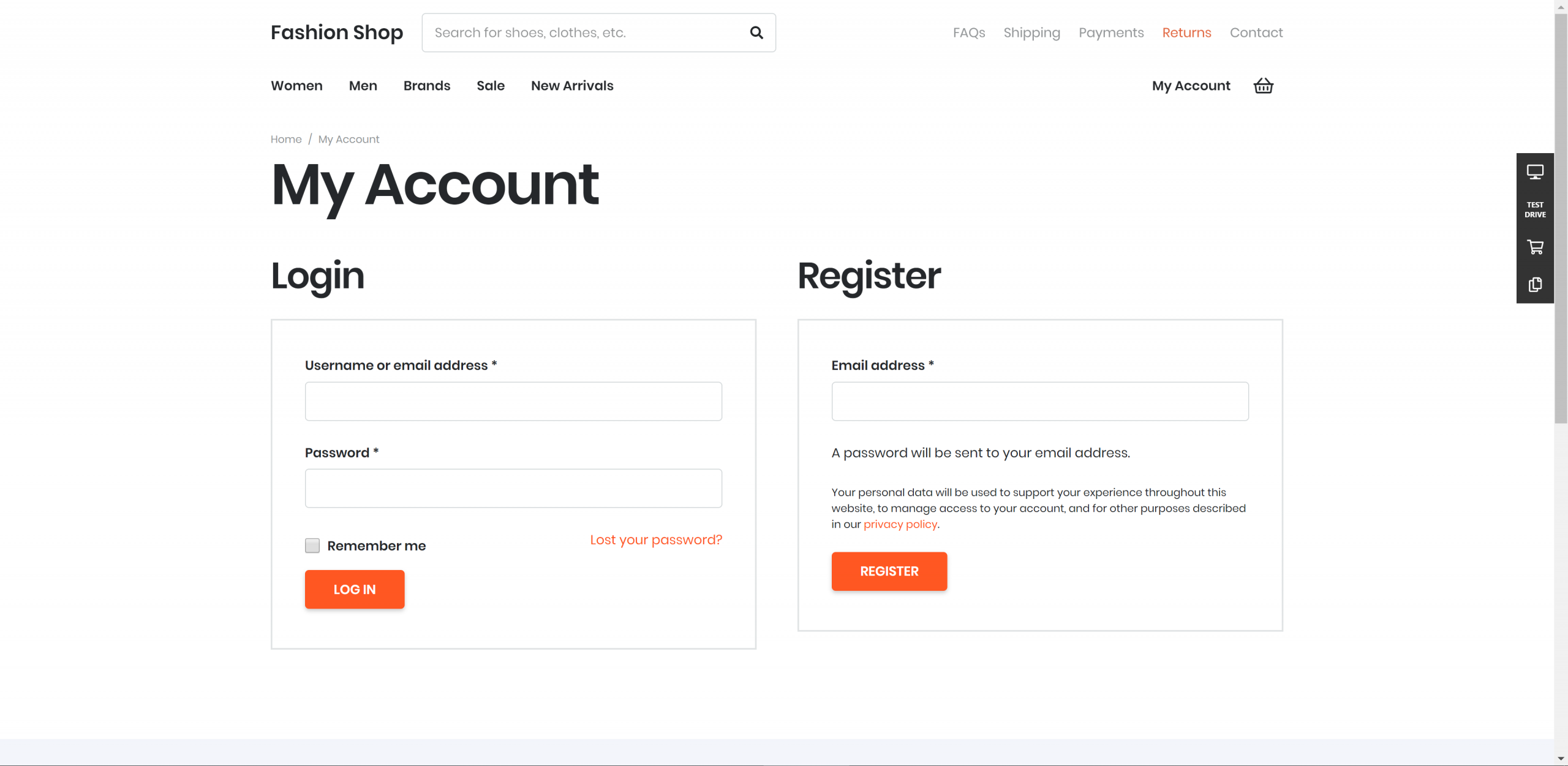Click the Test Drive label
1568x766 pixels.
click(1535, 209)
